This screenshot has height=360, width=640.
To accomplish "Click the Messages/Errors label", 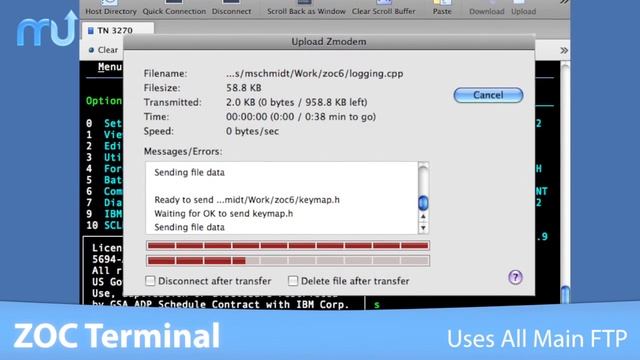I will click(x=183, y=151).
